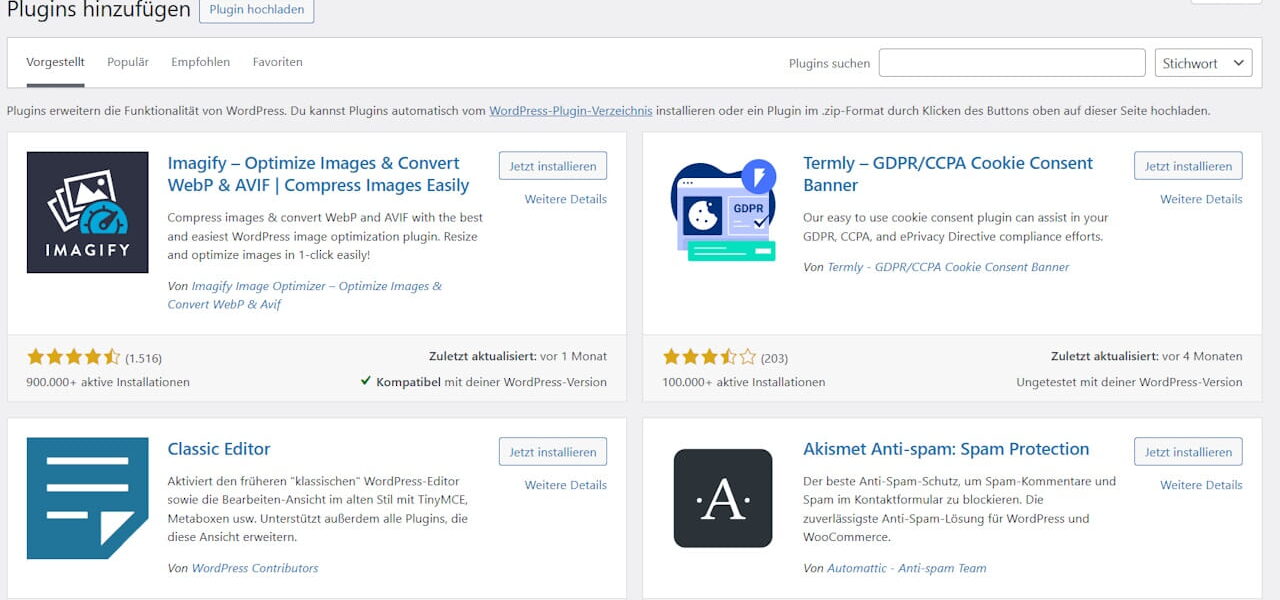Open the Akismet Anti-spam title link
Viewport: 1280px width, 600px height.
[x=946, y=449]
